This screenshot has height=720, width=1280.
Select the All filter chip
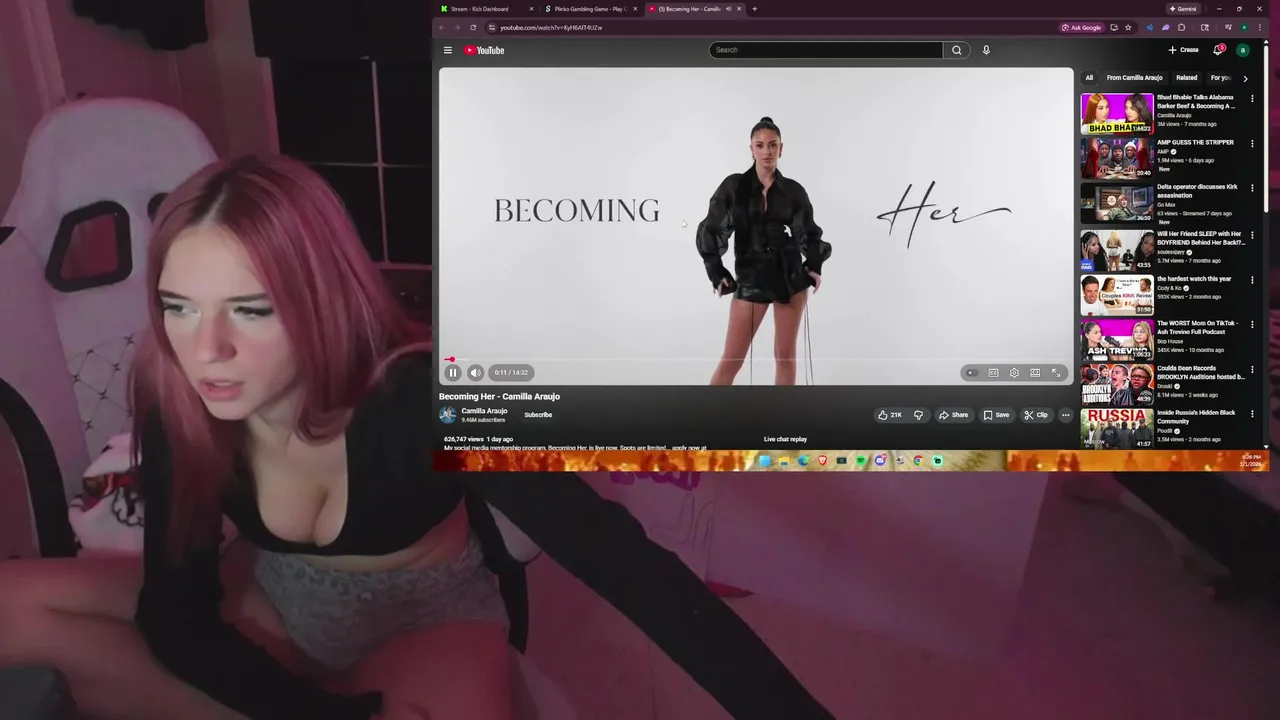click(1089, 78)
